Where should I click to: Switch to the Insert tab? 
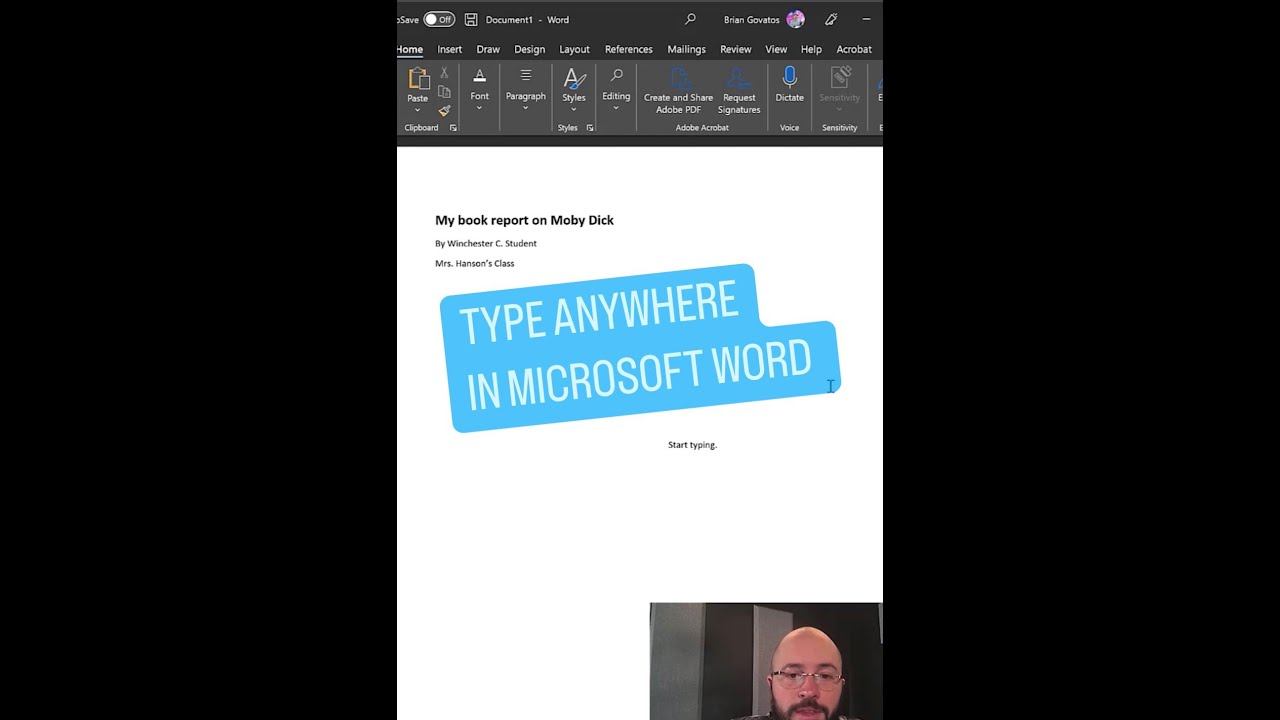(x=450, y=49)
